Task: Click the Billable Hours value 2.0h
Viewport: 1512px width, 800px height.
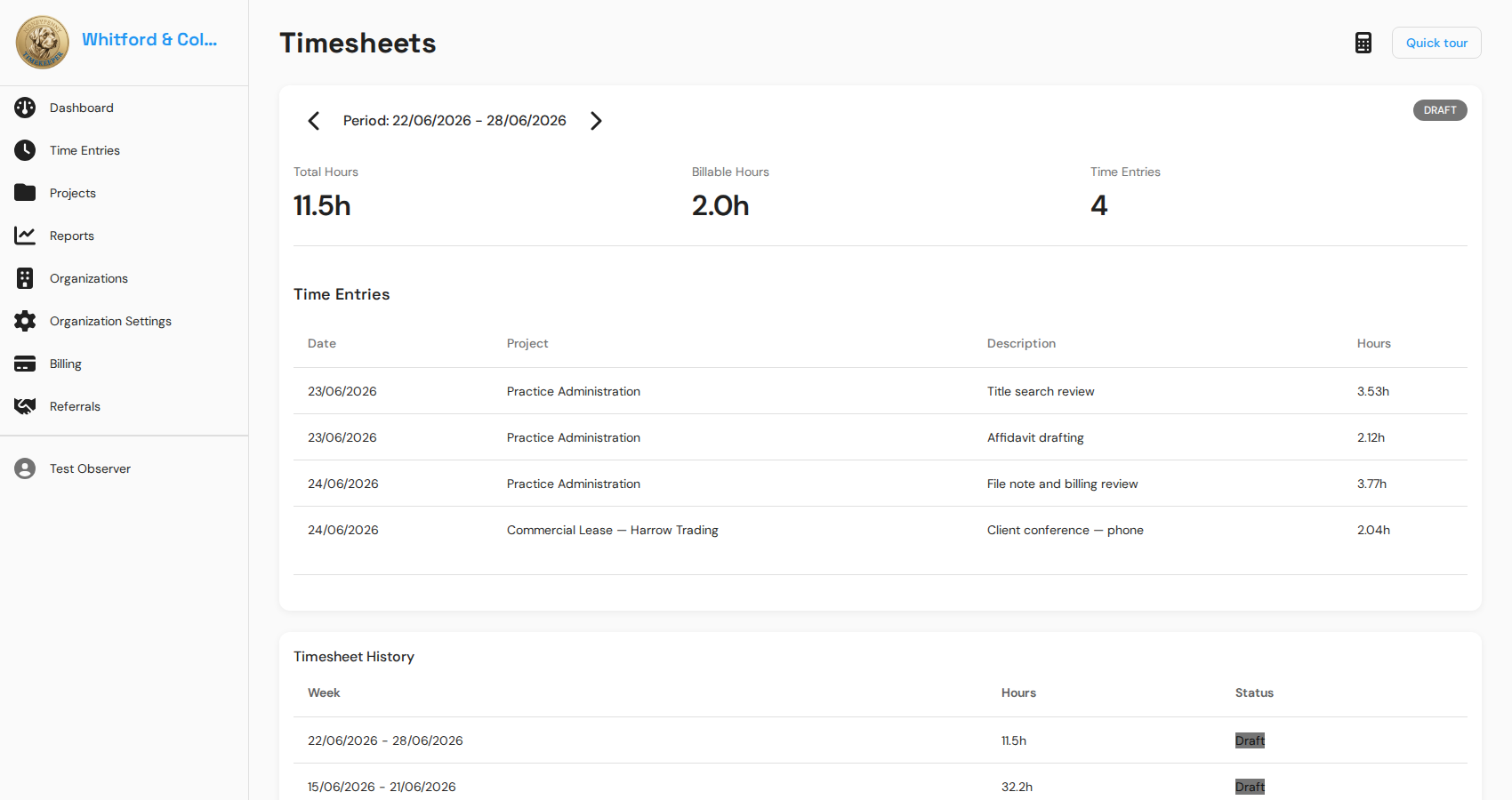Action: (x=720, y=205)
